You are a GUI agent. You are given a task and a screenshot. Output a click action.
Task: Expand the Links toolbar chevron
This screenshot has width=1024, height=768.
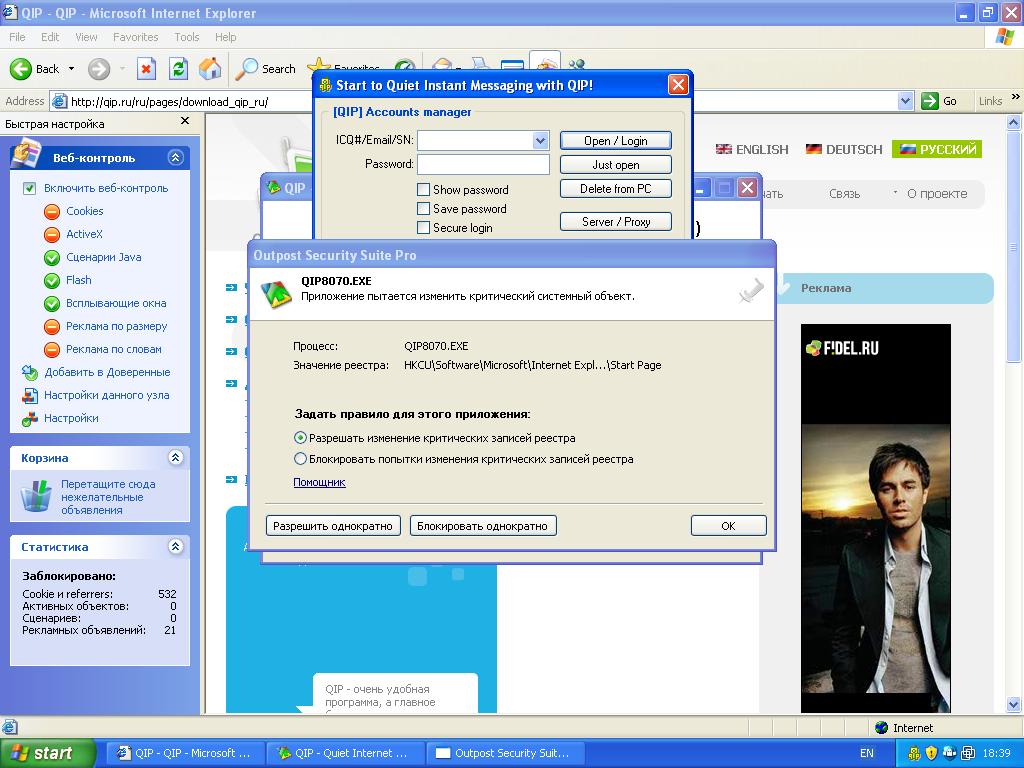point(1016,97)
